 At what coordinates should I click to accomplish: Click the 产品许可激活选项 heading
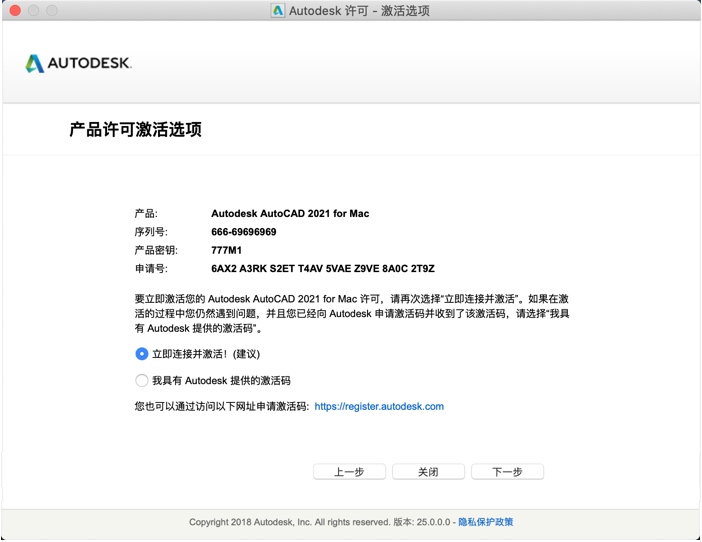tap(135, 129)
